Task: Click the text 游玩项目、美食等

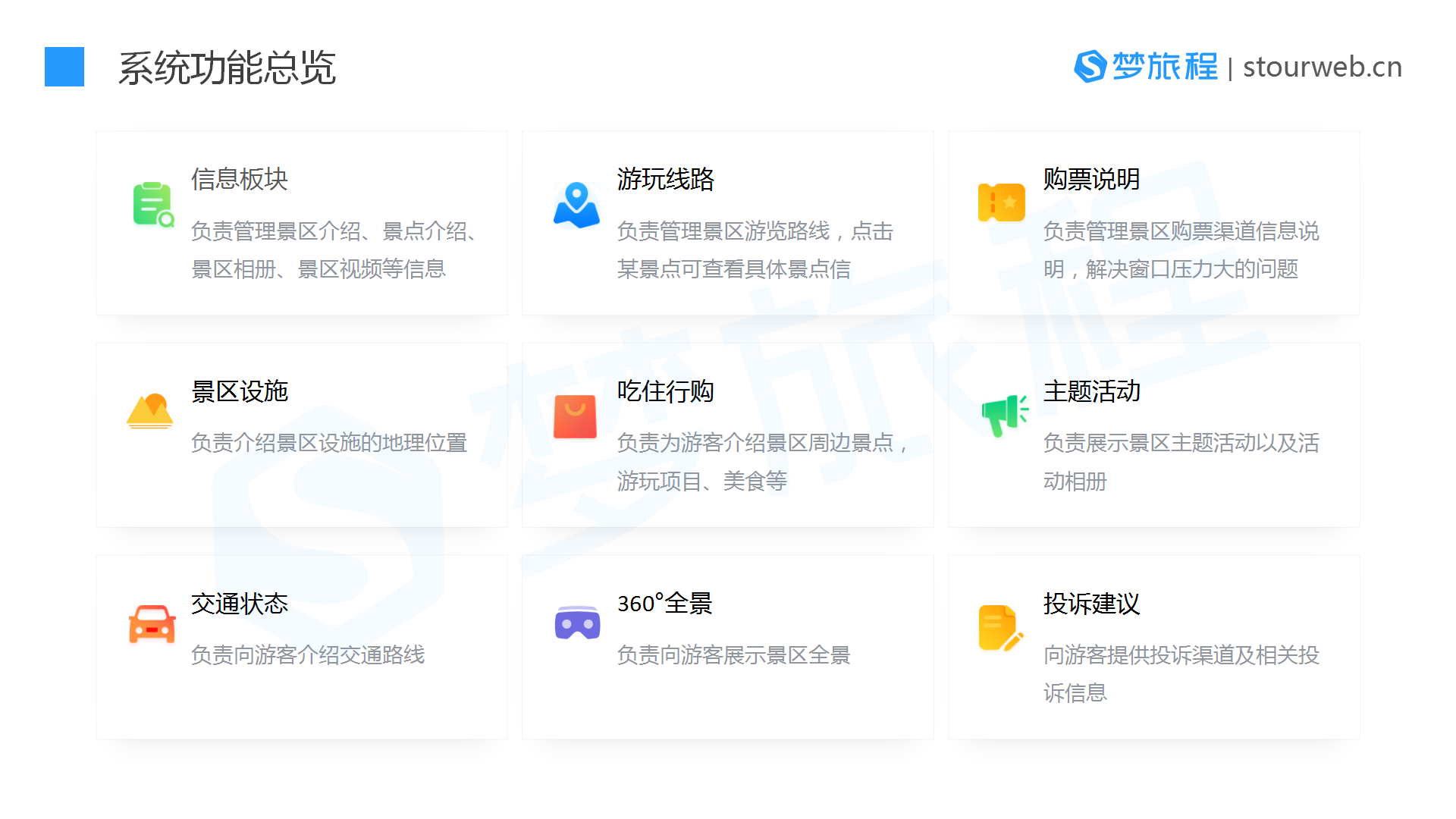Action: (702, 482)
